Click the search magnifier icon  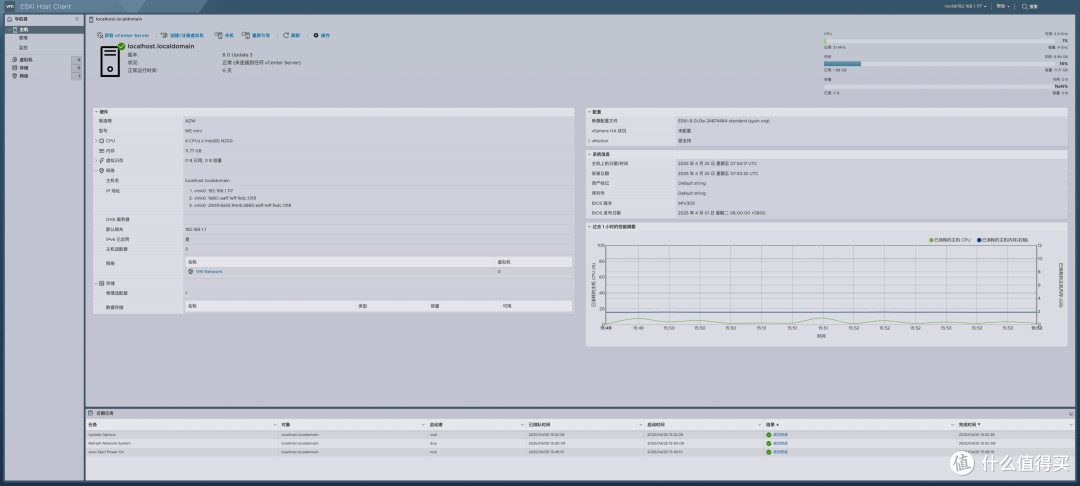(x=1025, y=6)
